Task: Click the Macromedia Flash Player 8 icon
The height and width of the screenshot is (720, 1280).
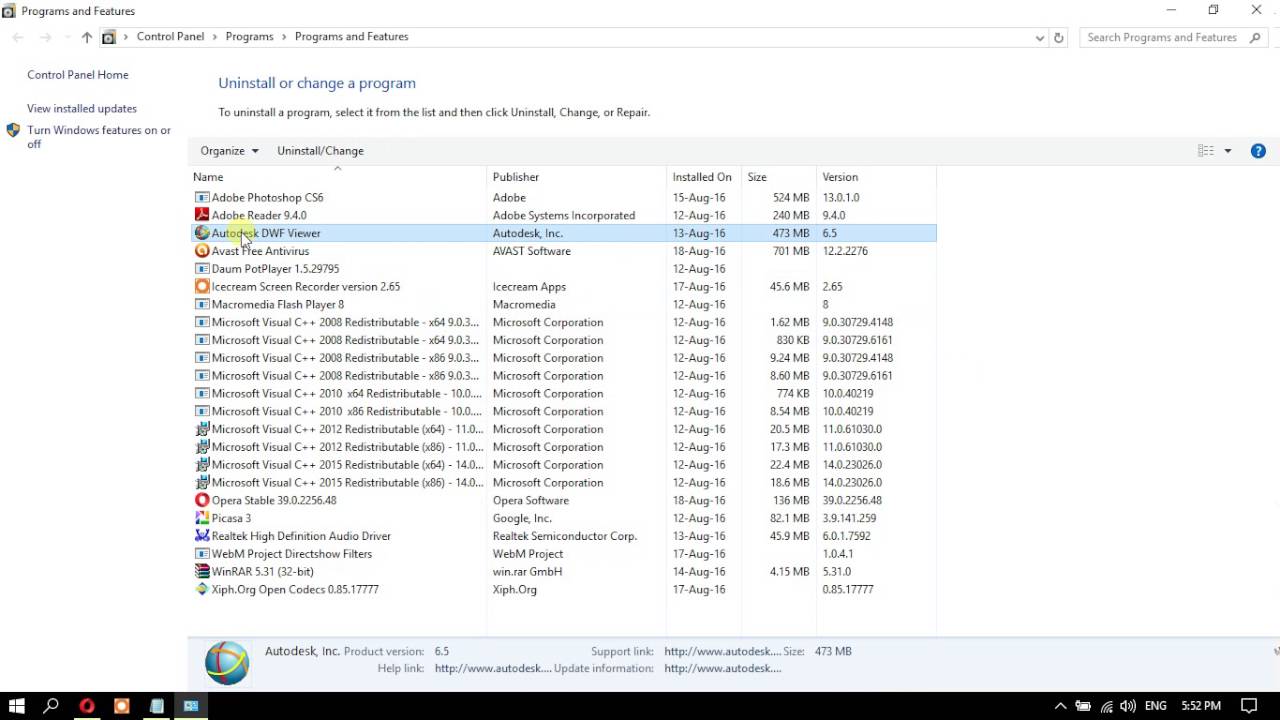Action: coord(202,305)
